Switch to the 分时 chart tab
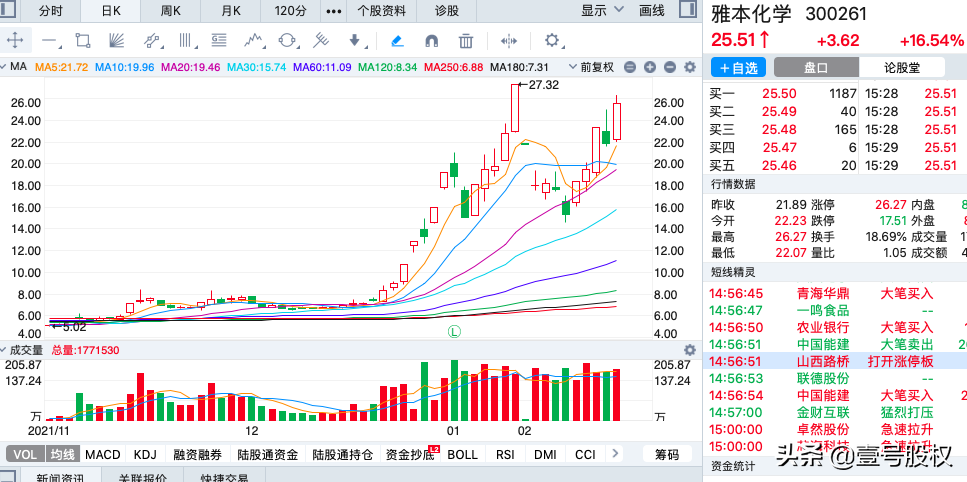This screenshot has height=482, width=967. [51, 10]
